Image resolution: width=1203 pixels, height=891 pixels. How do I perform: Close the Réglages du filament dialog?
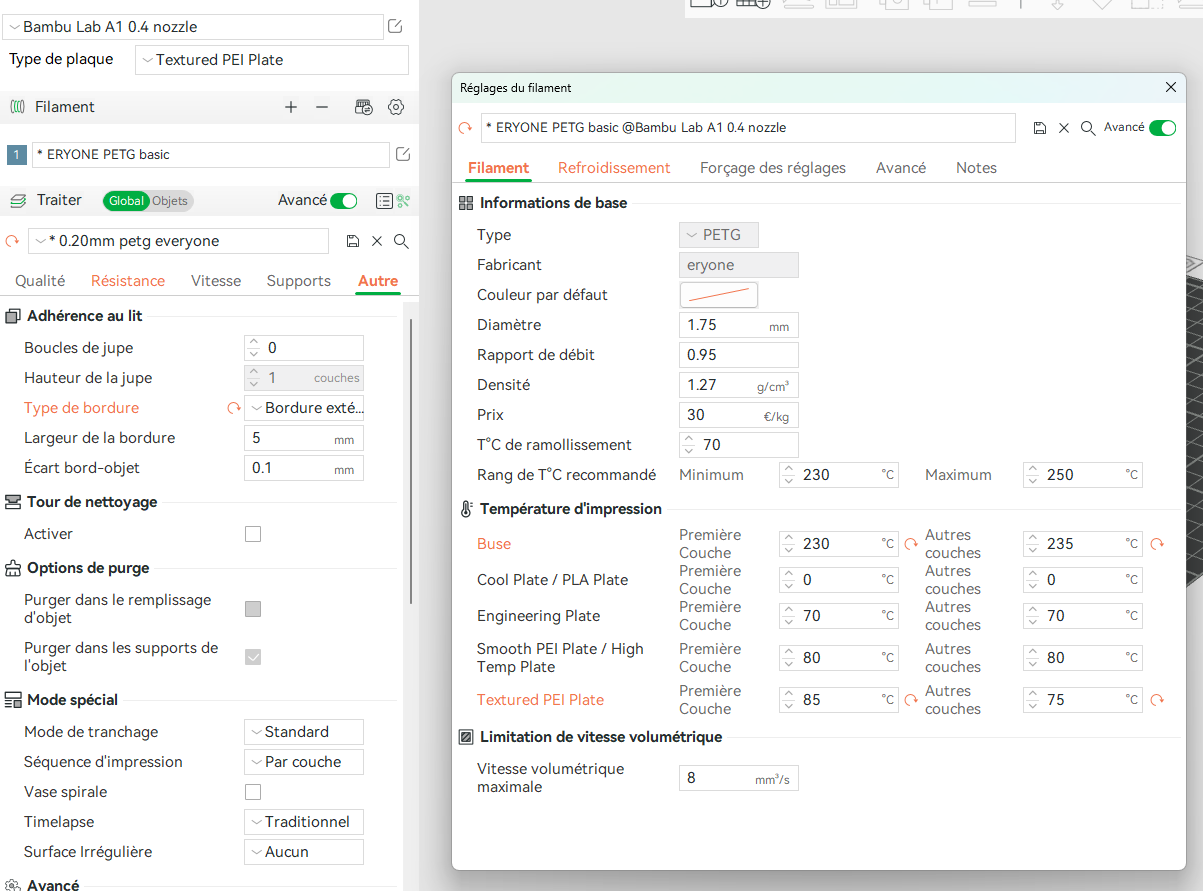[1171, 88]
